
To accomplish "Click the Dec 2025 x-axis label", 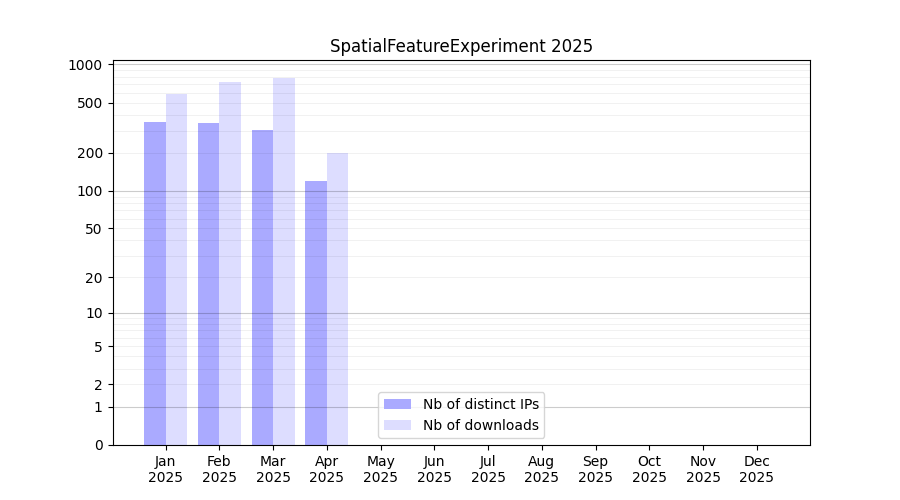I will (756, 469).
